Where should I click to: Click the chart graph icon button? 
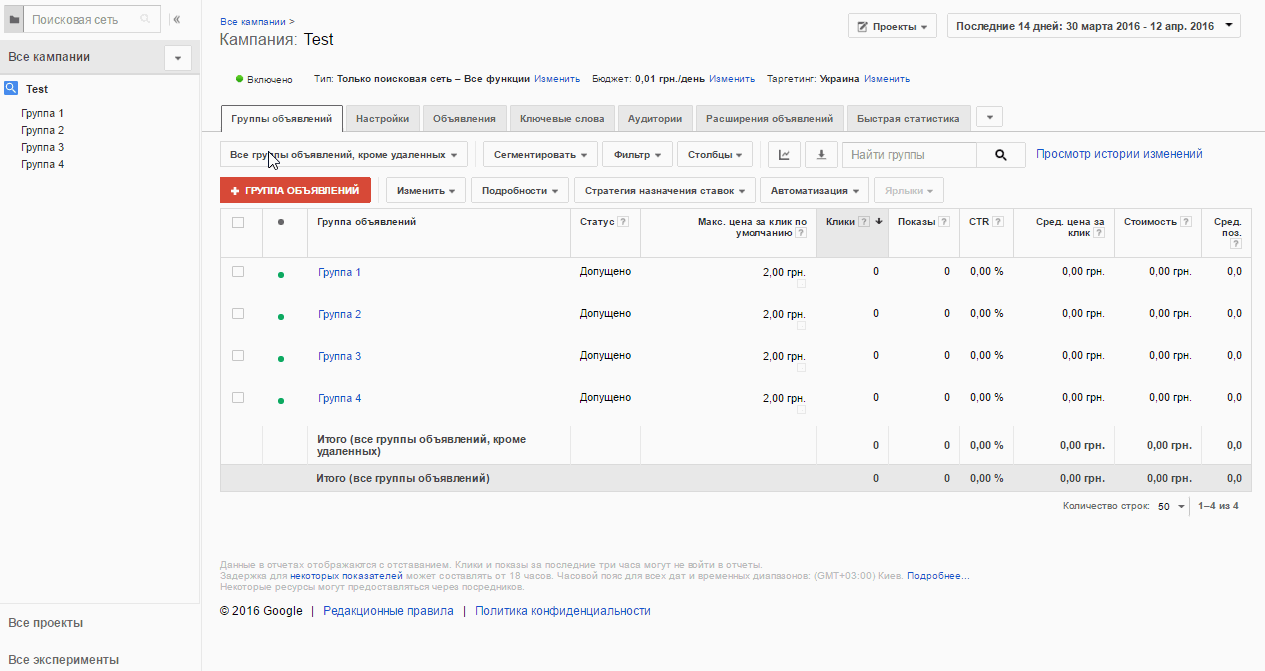785,155
